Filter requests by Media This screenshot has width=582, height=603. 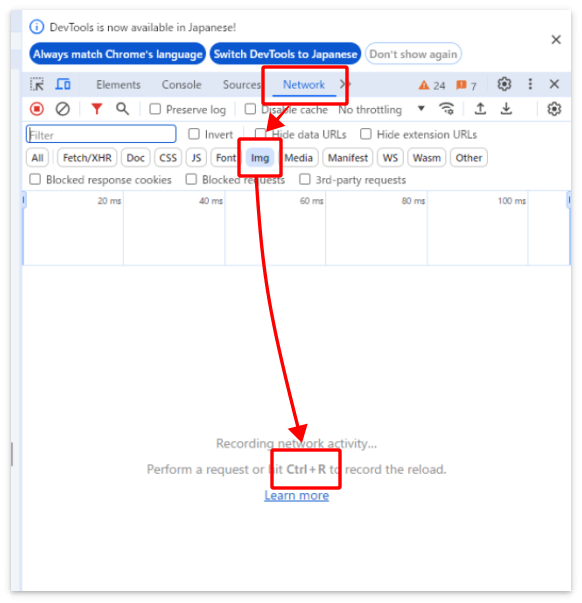coord(299,158)
